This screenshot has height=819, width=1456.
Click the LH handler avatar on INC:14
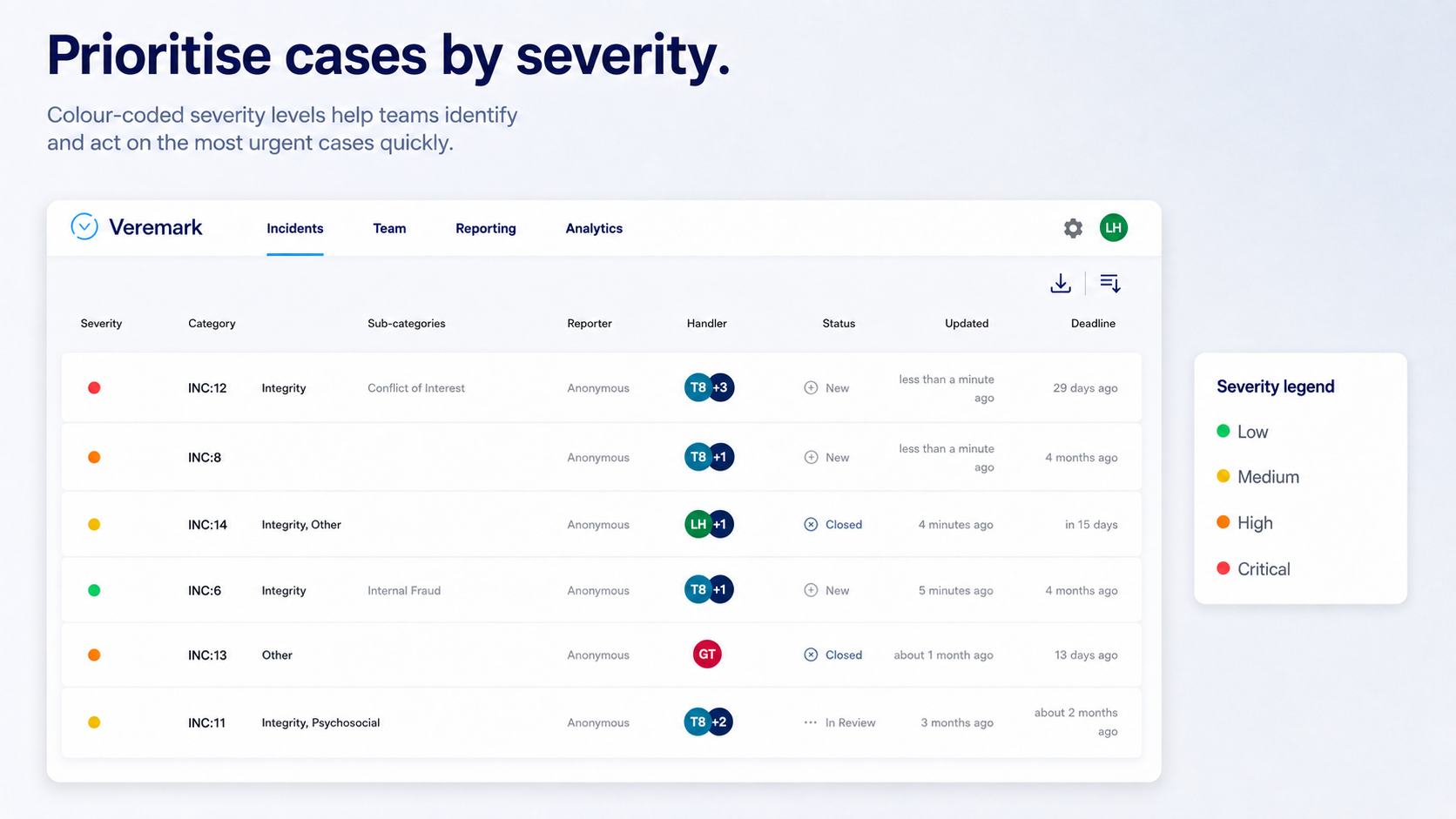(698, 524)
